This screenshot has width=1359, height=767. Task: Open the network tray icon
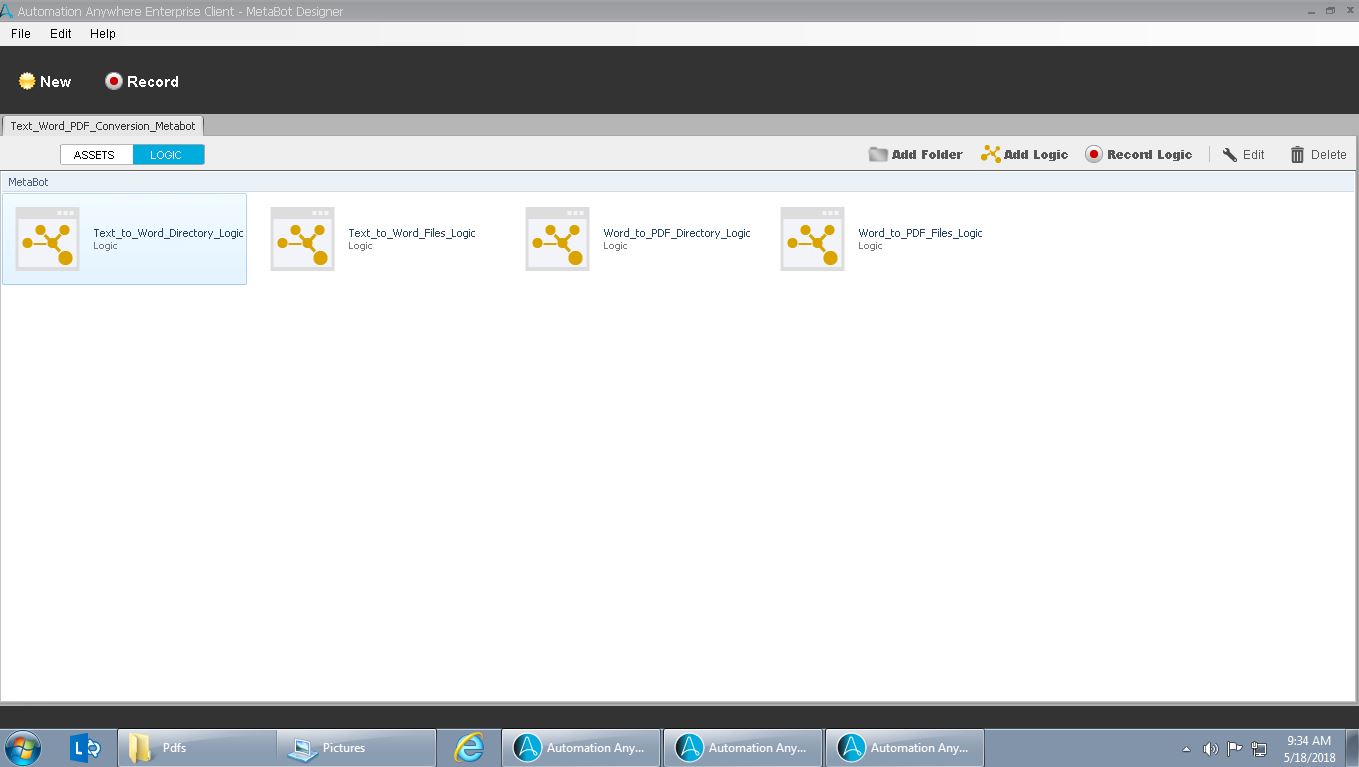click(1259, 749)
